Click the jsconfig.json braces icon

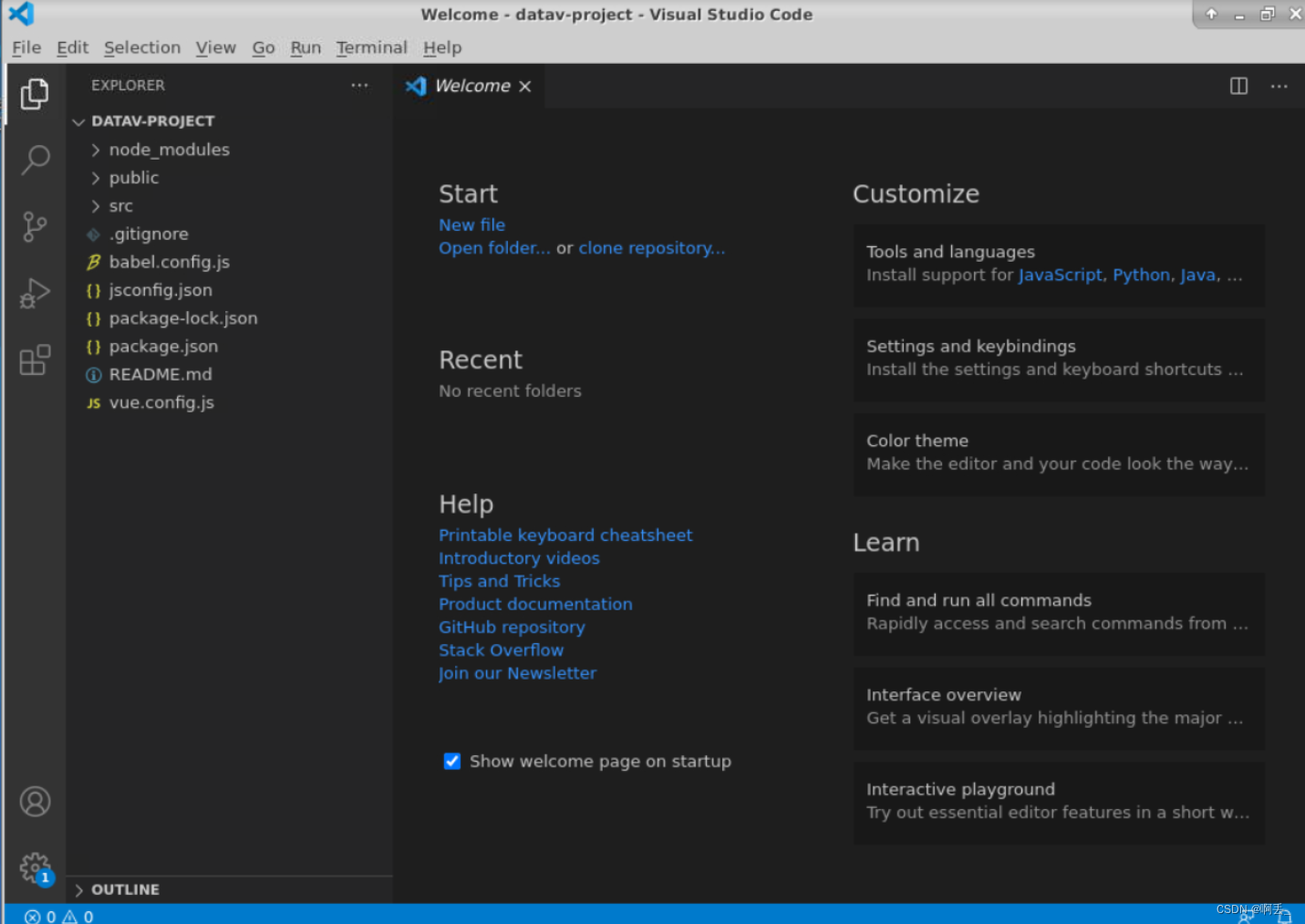click(93, 290)
